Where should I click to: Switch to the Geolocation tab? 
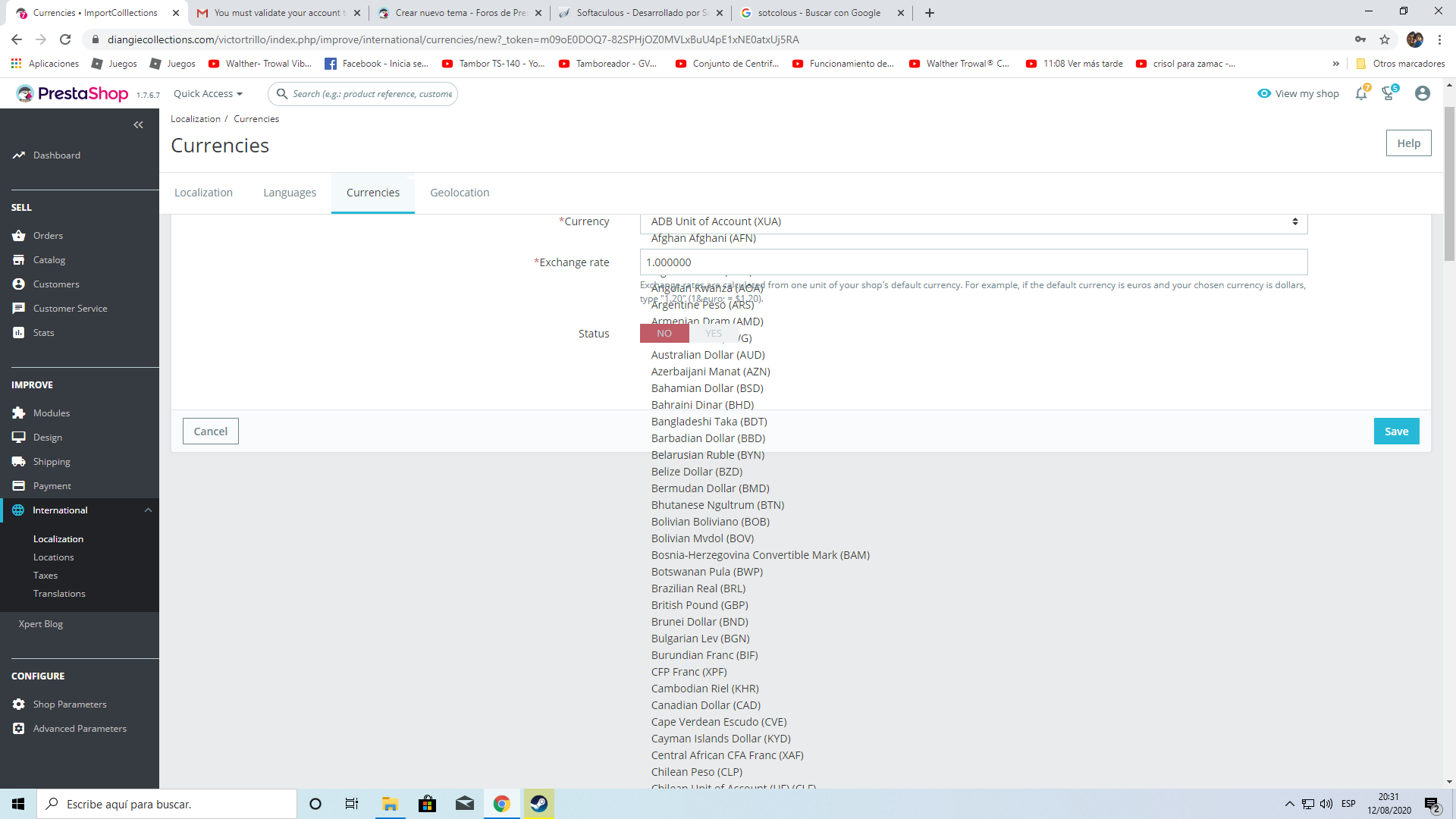tap(460, 193)
